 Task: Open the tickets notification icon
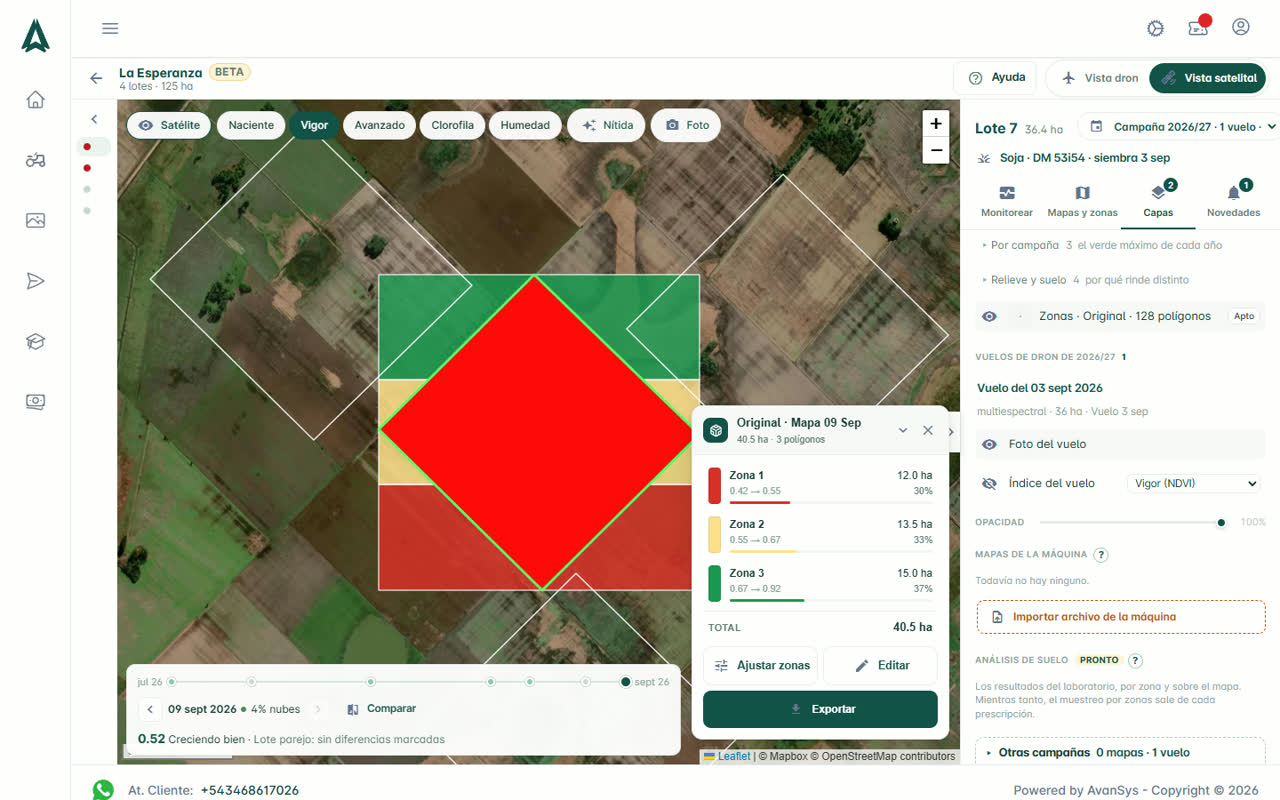(x=1198, y=27)
